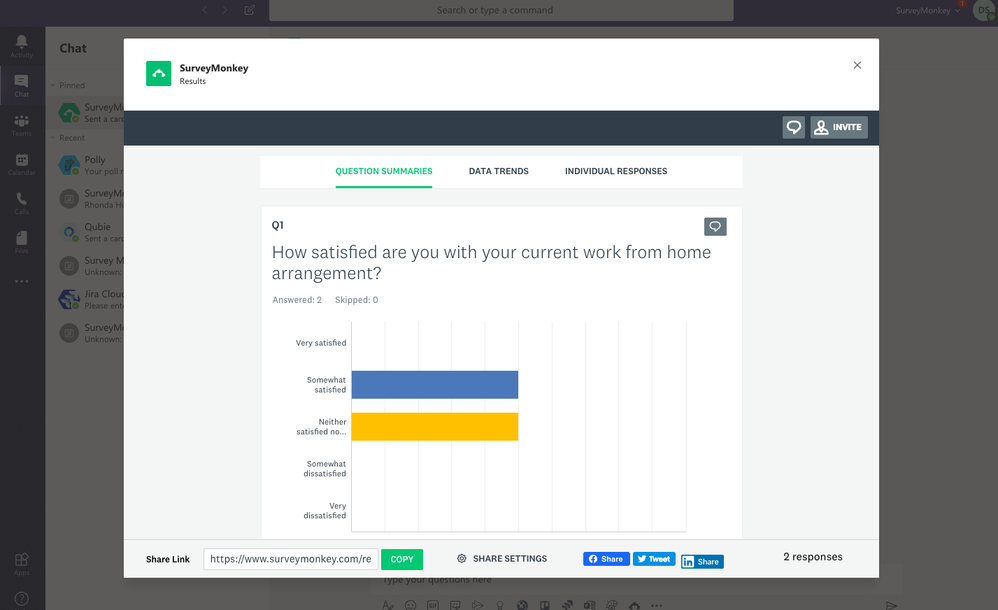Open Calls in the left sidebar
The image size is (998, 610).
(22, 204)
